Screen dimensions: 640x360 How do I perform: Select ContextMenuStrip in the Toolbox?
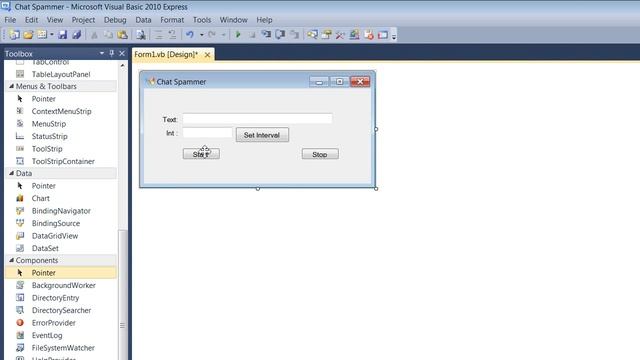pos(61,111)
